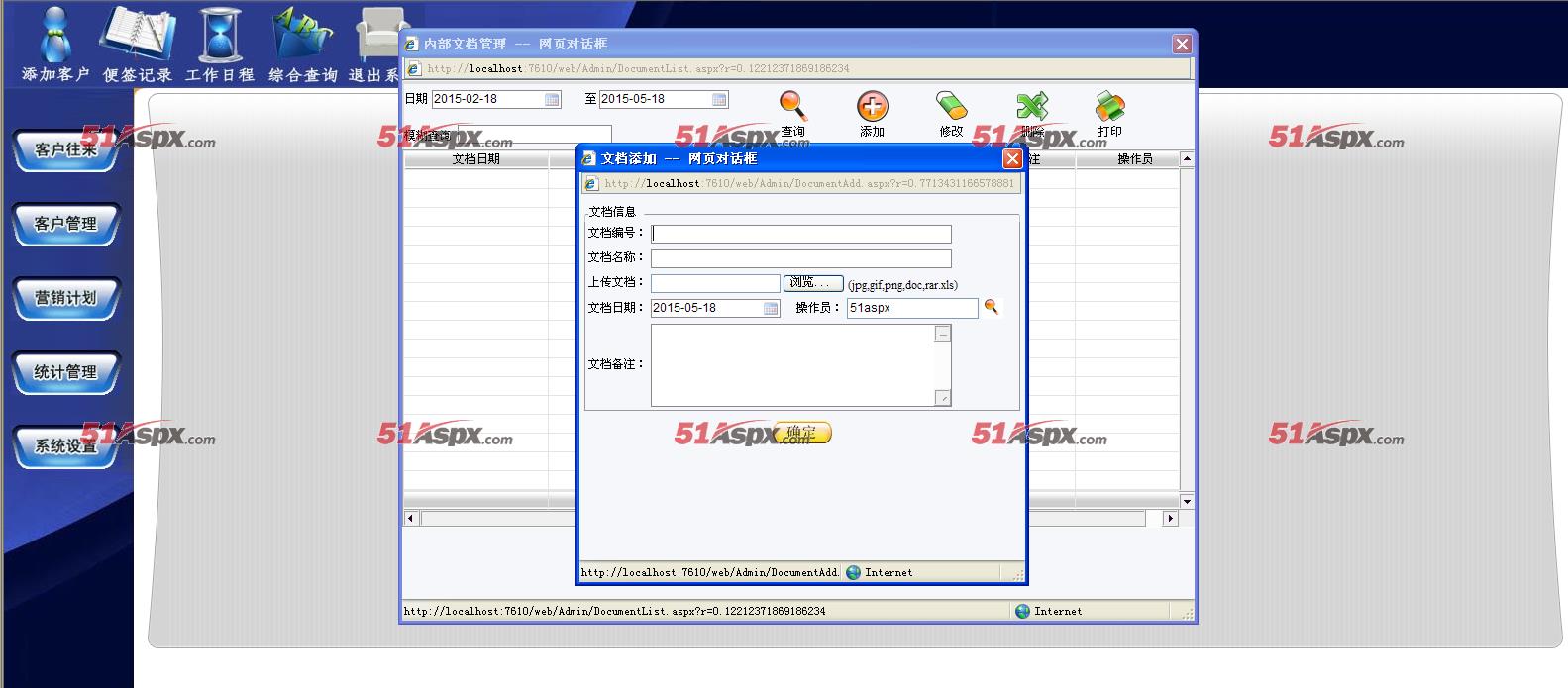Viewport: 1568px width, 688px height.
Task: Click the 客户往来 sidebar button
Action: [66, 150]
